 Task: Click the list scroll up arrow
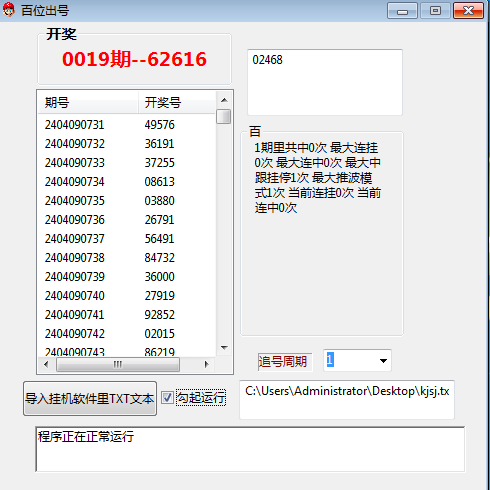point(224,100)
